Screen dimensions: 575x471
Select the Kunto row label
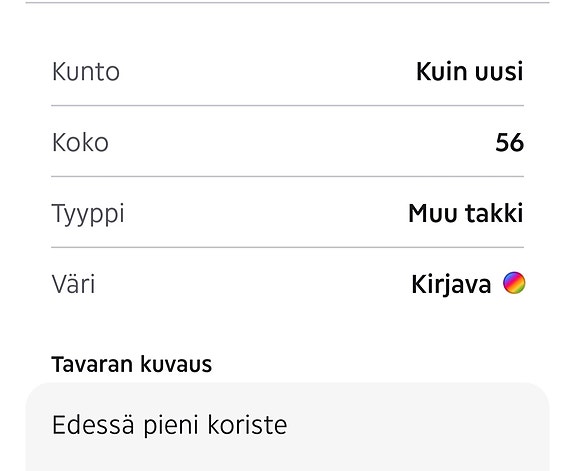click(86, 71)
